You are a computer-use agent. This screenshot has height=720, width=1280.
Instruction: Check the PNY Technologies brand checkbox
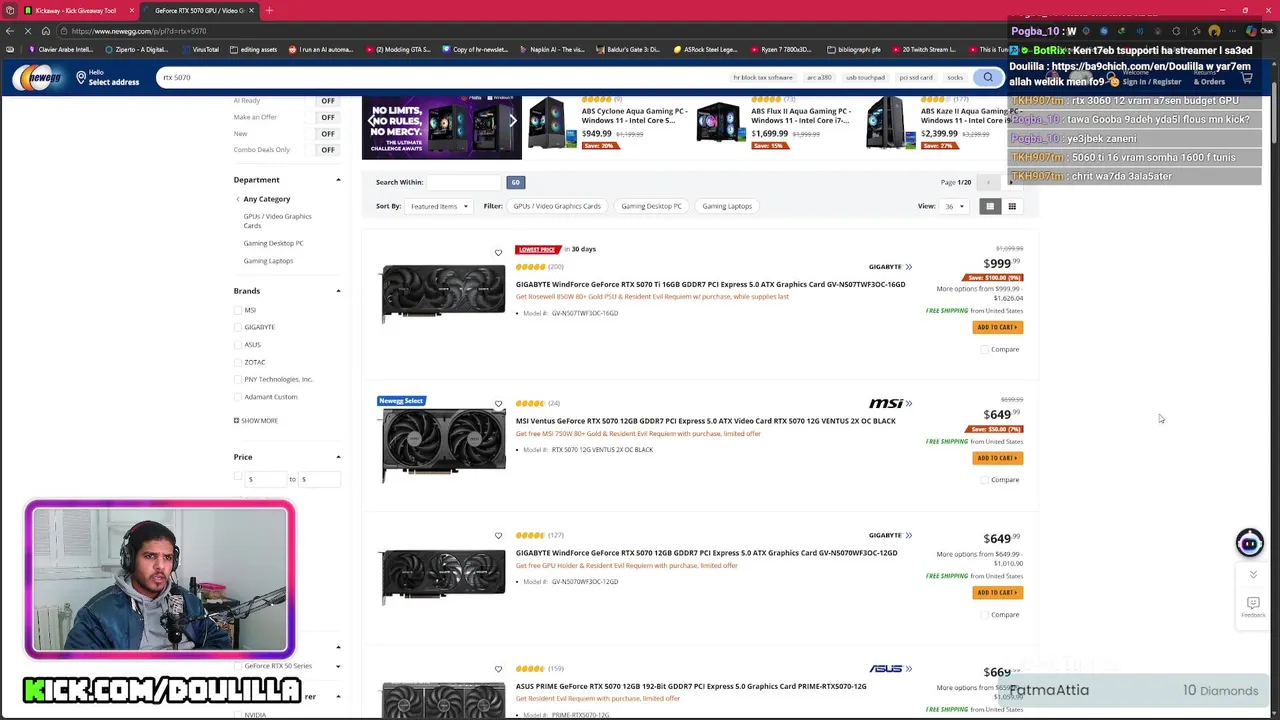(x=238, y=380)
